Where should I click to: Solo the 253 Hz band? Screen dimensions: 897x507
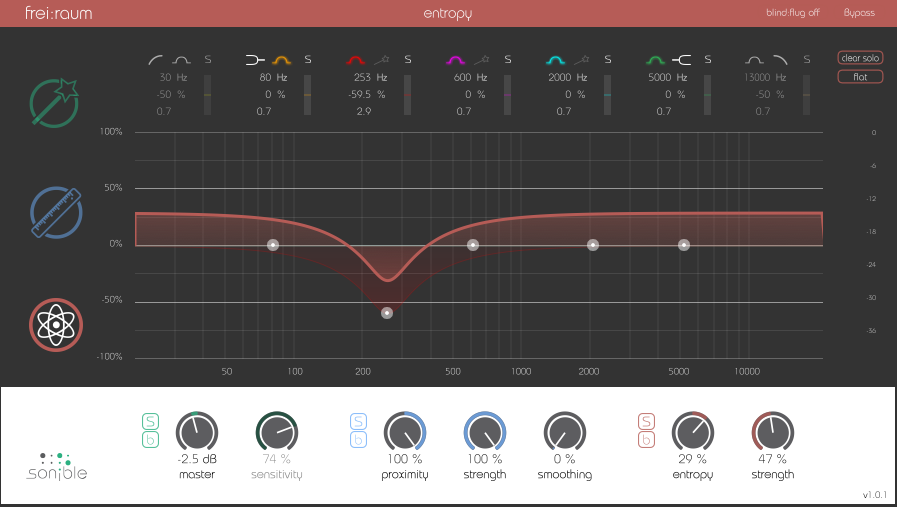click(x=408, y=59)
